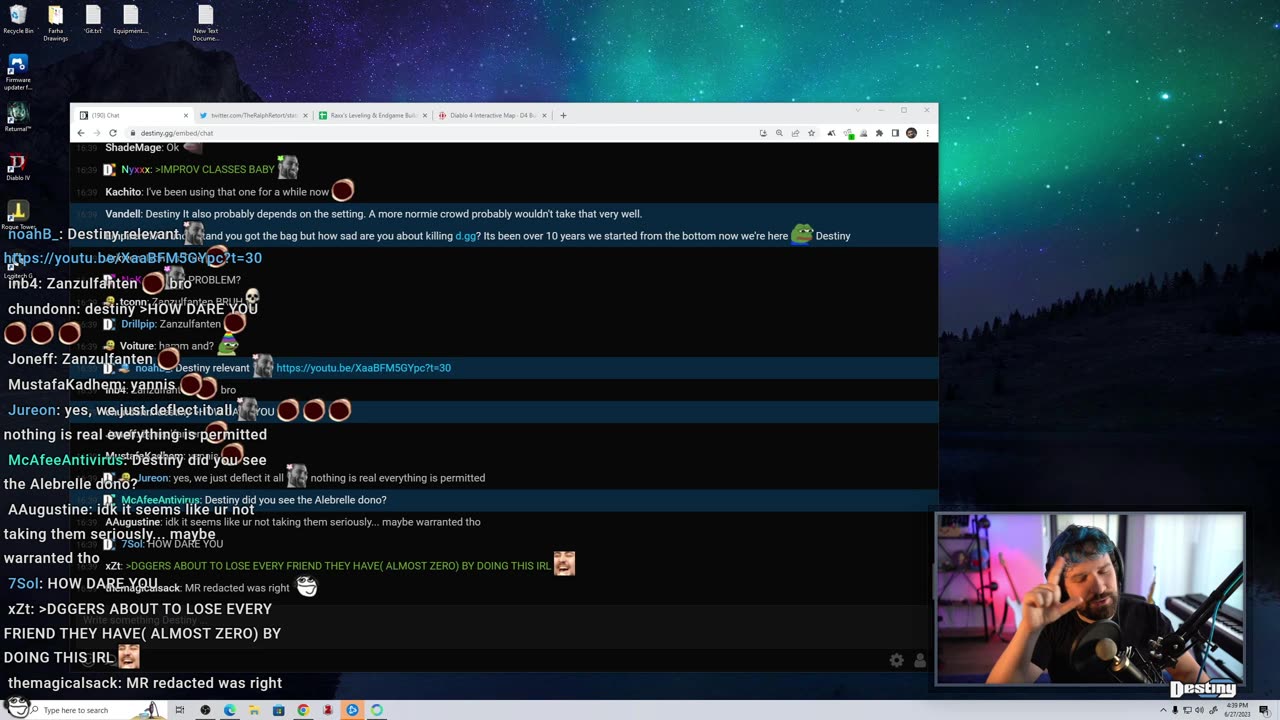Close the Diablo 4 Interactive Map tab
Screen dimensions: 1280x720
[544, 115]
